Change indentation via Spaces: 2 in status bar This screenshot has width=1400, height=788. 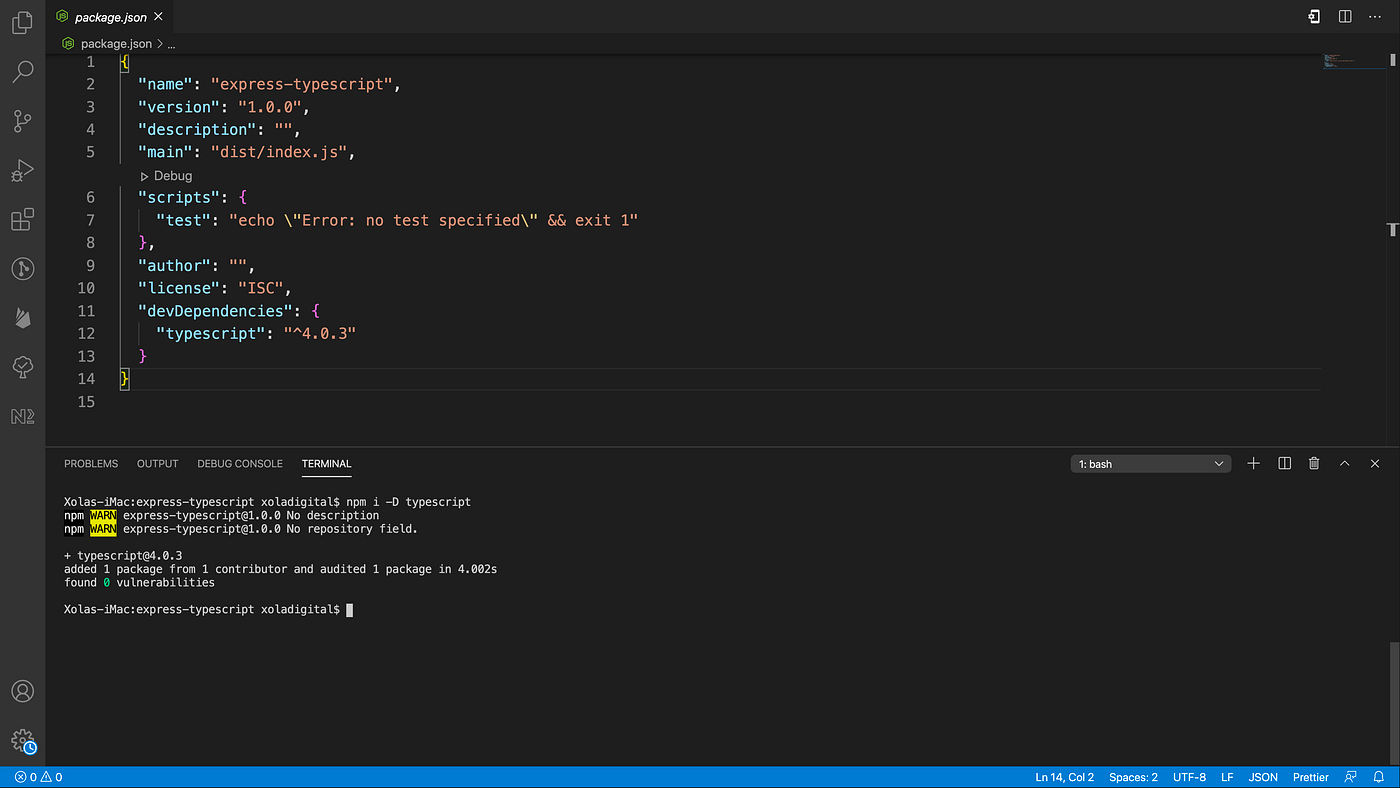click(1133, 777)
